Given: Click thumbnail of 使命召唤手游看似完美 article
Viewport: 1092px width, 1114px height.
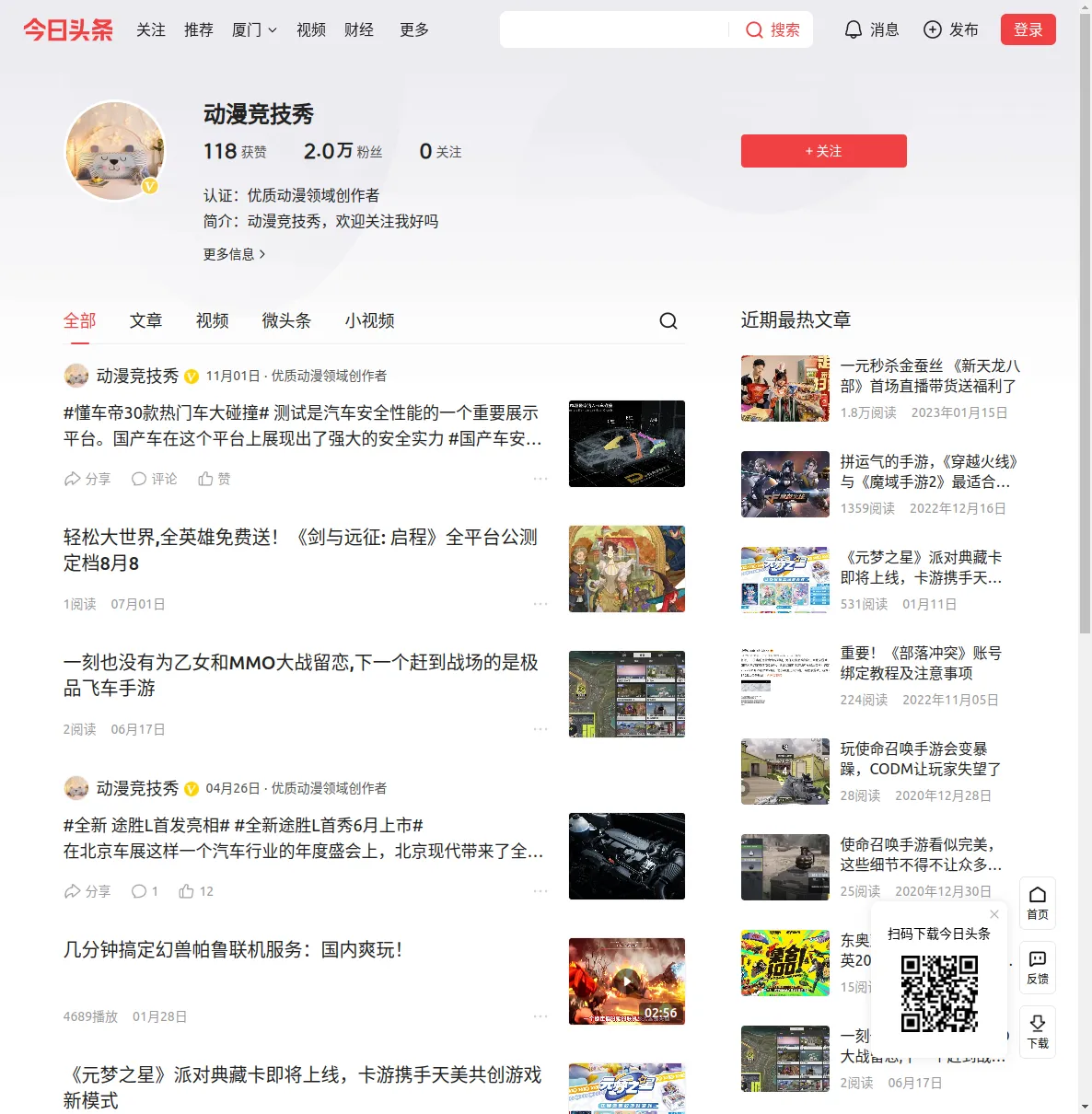Looking at the screenshot, I should click(x=785, y=867).
